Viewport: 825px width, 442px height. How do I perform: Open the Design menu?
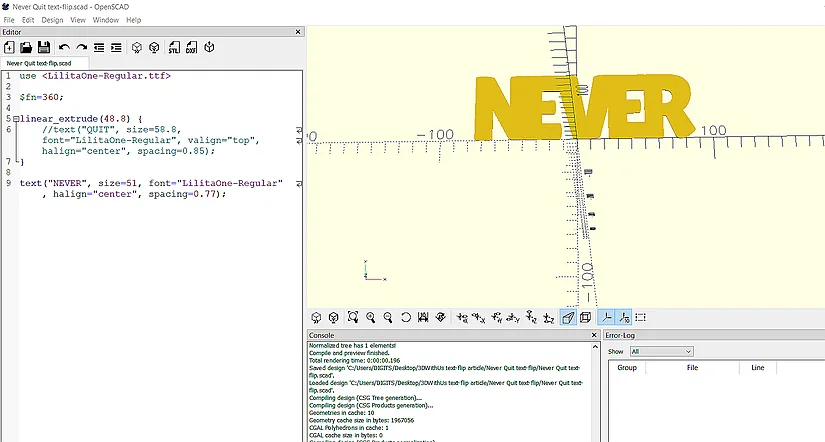point(52,20)
